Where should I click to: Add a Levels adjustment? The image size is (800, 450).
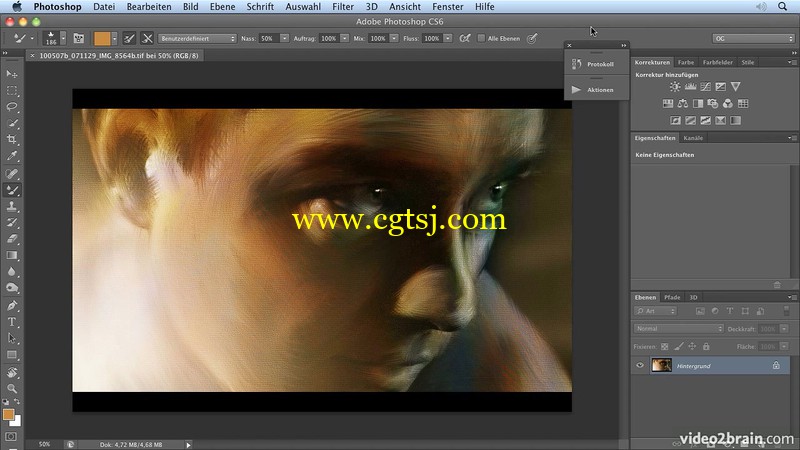click(x=690, y=87)
